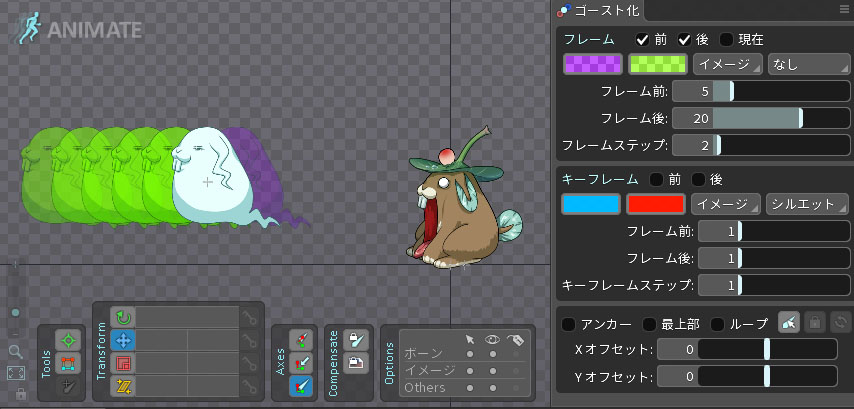Image resolution: width=854 pixels, height=409 pixels.
Task: Click the Xオフセット value field
Action: (678, 349)
